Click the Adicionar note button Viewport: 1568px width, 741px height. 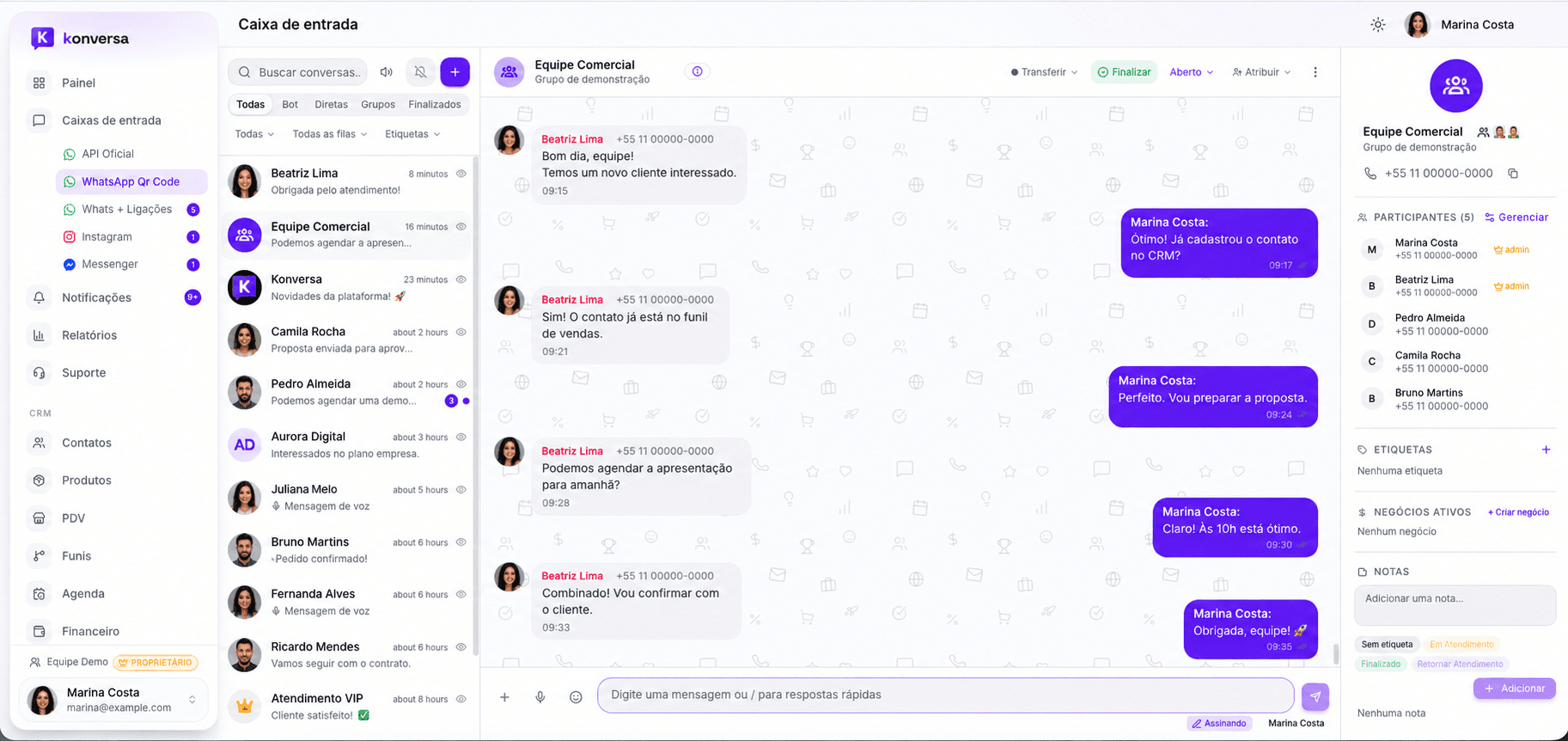(x=1514, y=689)
